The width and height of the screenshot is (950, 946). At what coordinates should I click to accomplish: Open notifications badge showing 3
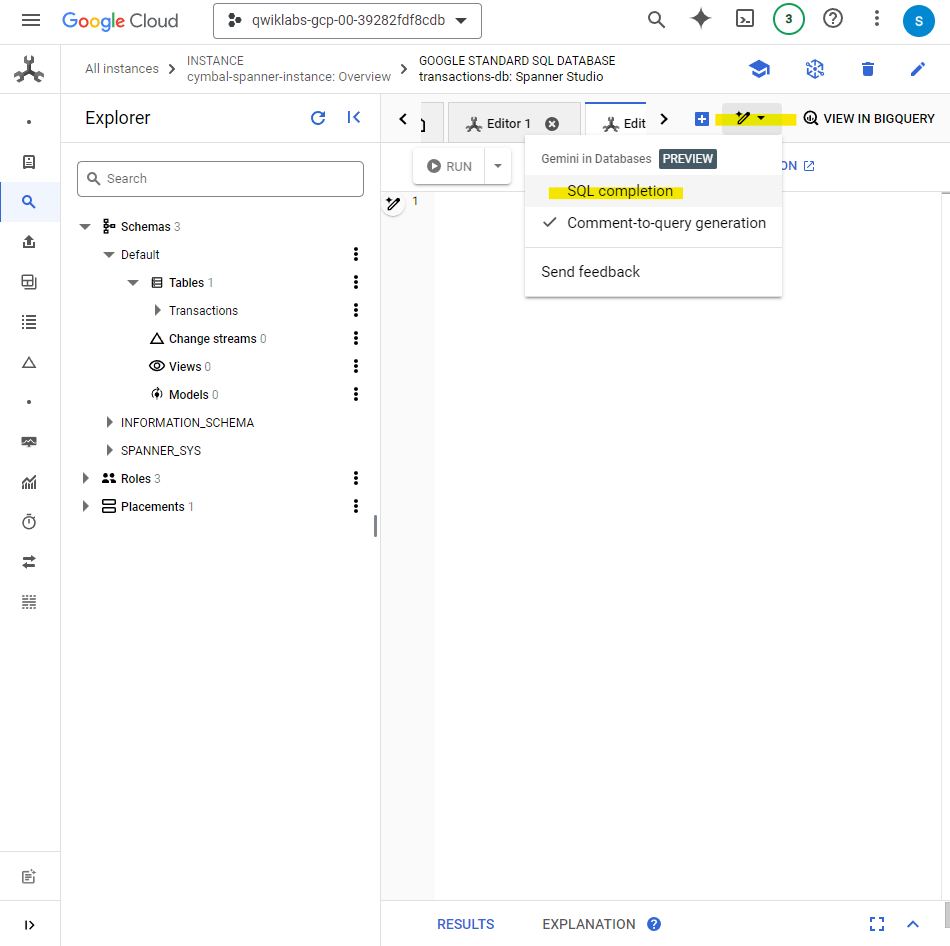[788, 19]
